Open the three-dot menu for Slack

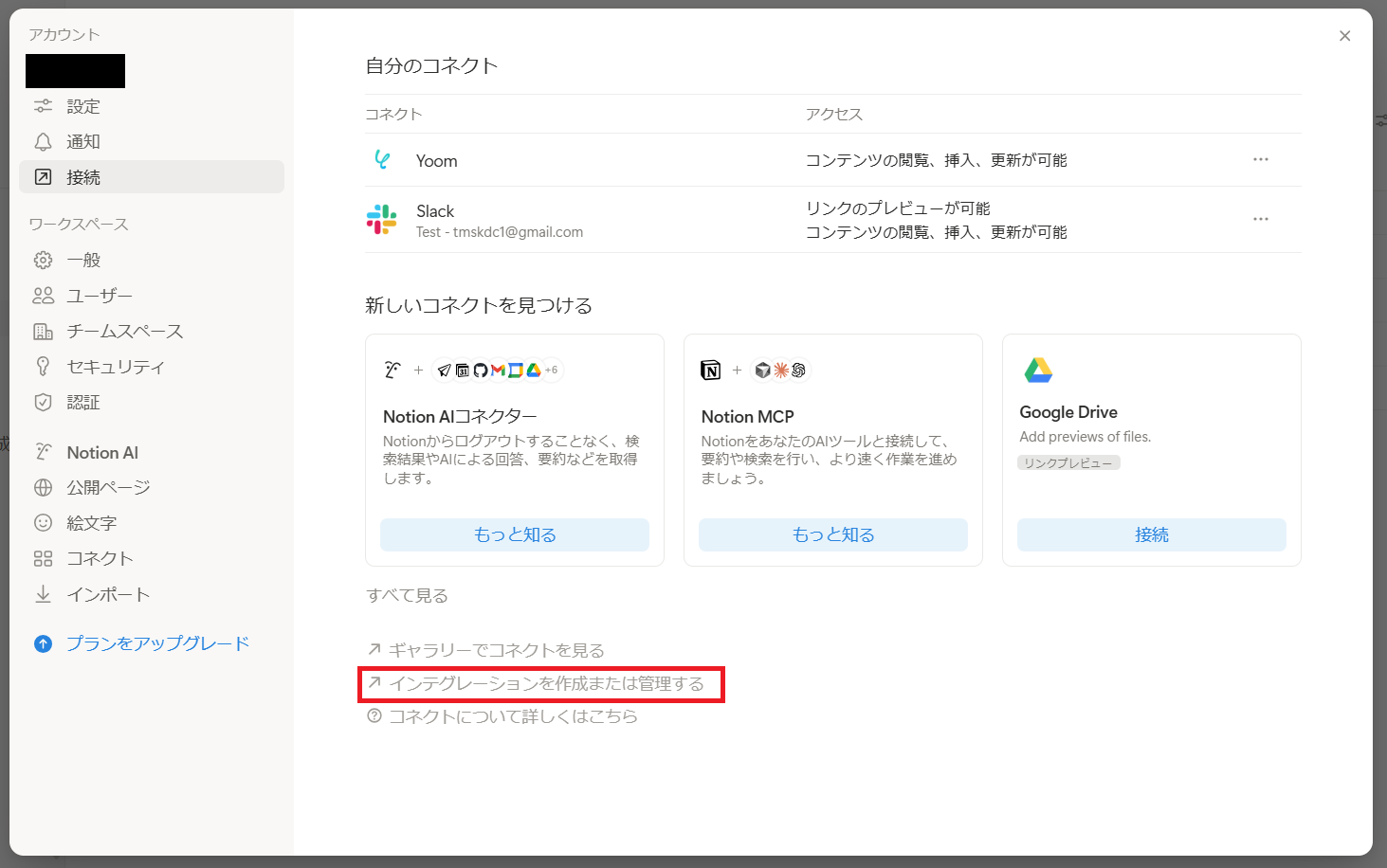tap(1261, 219)
